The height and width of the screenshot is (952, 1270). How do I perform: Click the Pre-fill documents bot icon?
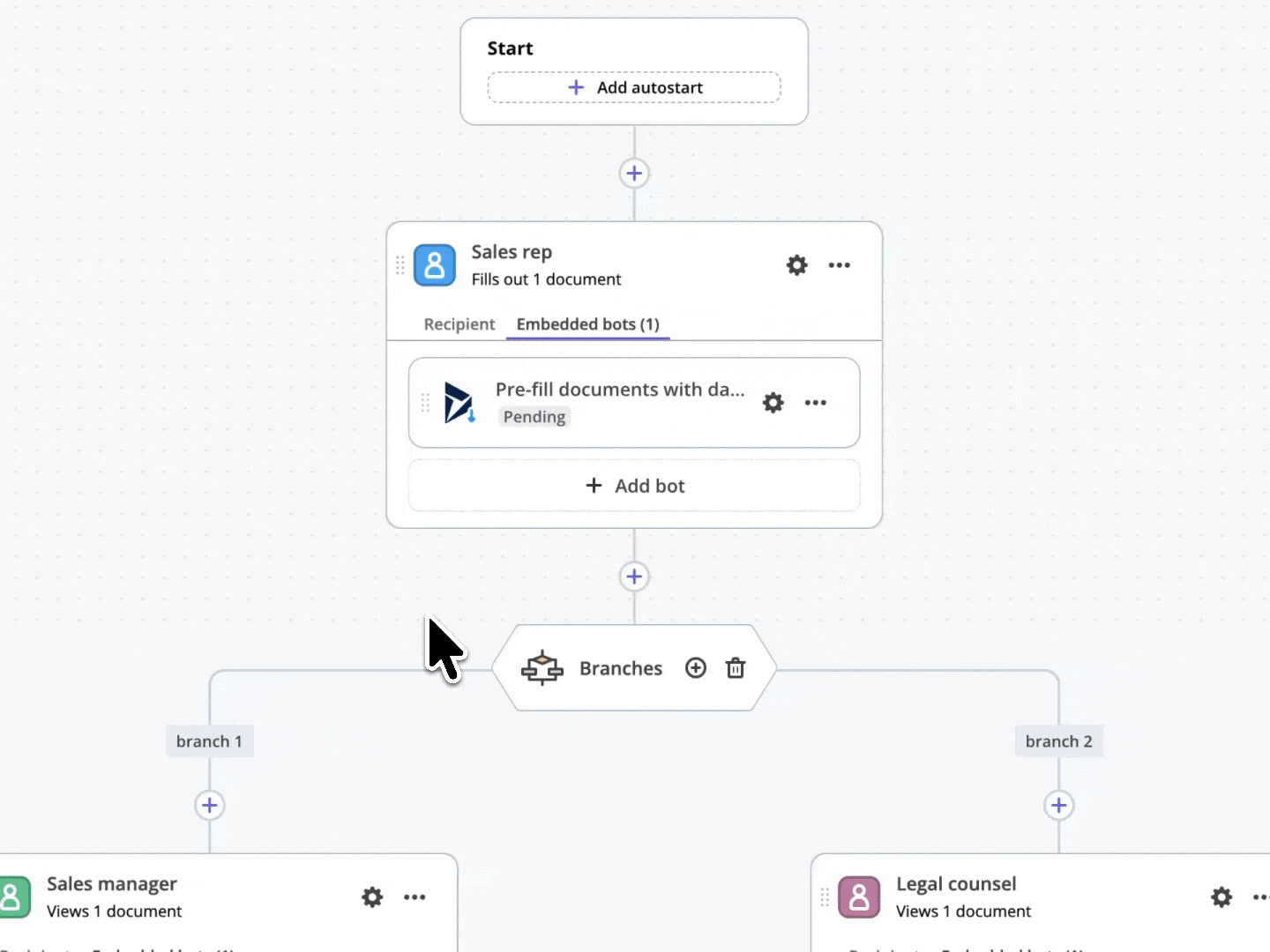459,403
